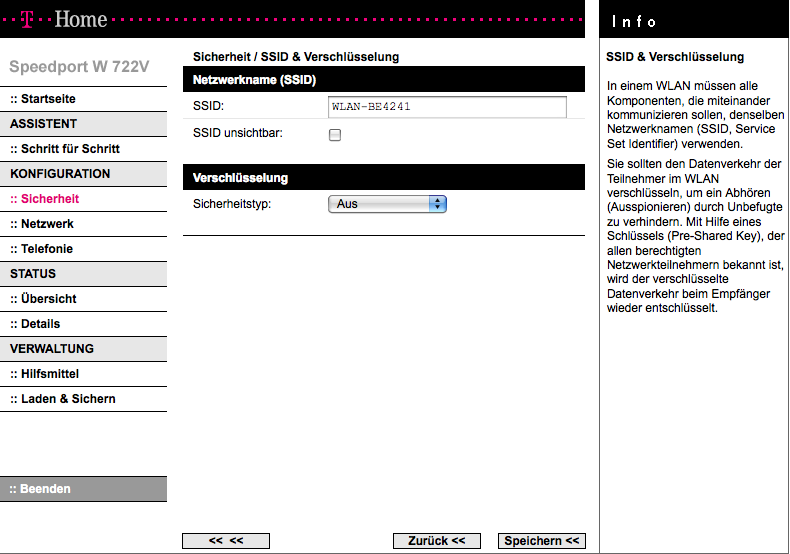790x554 pixels.
Task: Save settings with Speichern <<
Action: click(x=542, y=541)
